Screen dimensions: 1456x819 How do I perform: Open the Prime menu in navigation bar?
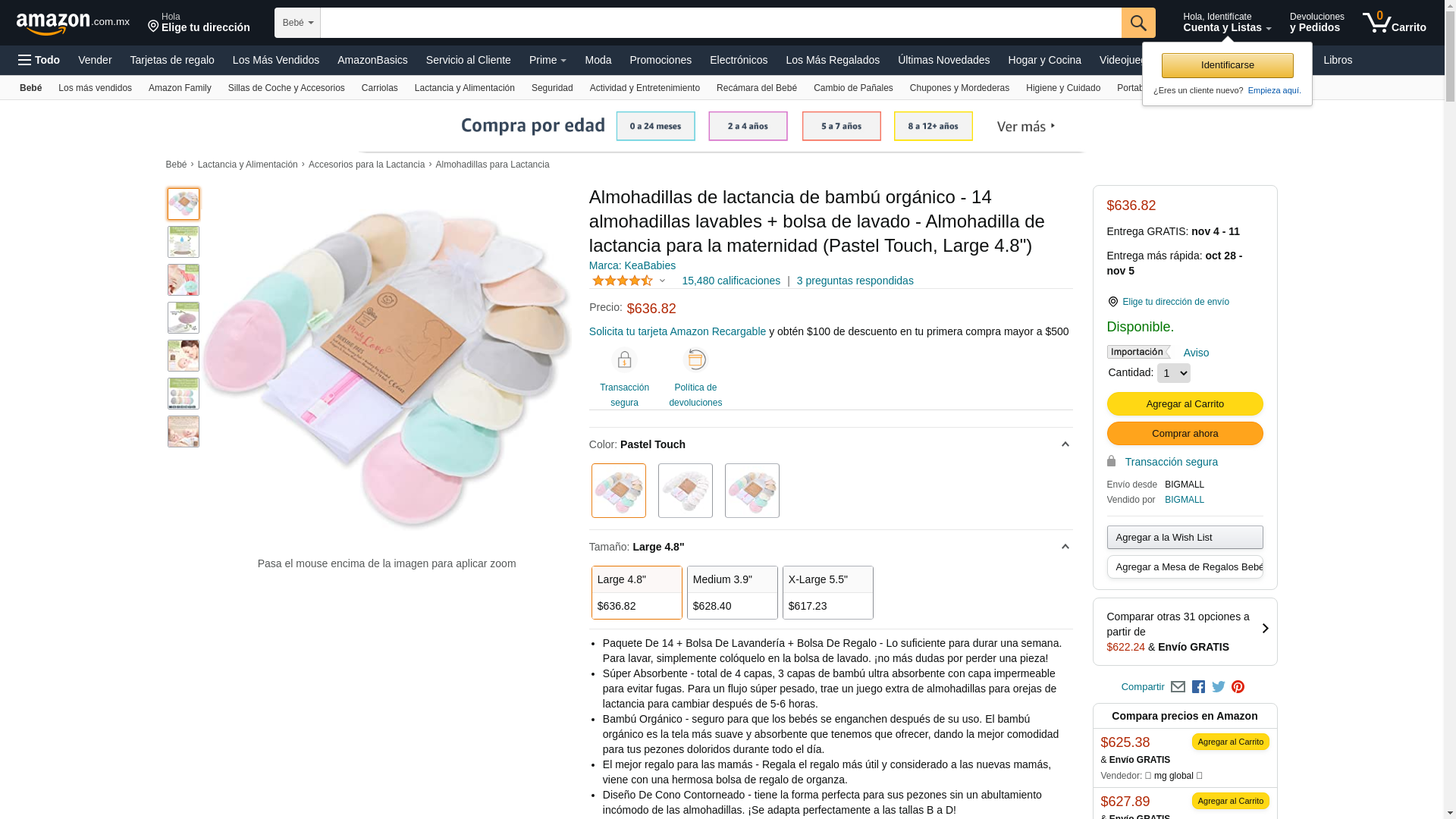[x=548, y=60]
